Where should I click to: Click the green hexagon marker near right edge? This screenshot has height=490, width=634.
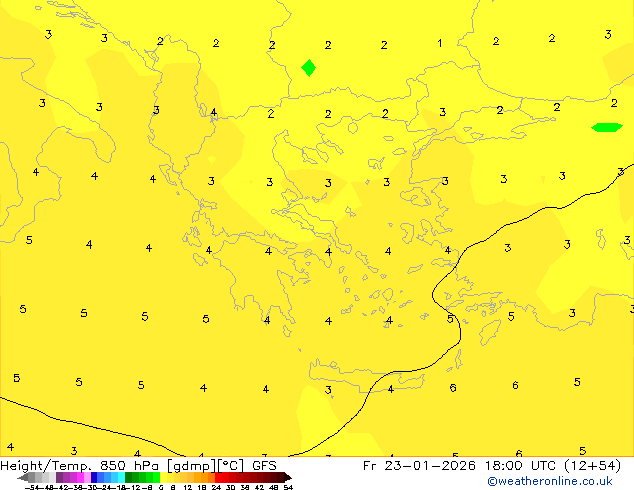tap(607, 127)
